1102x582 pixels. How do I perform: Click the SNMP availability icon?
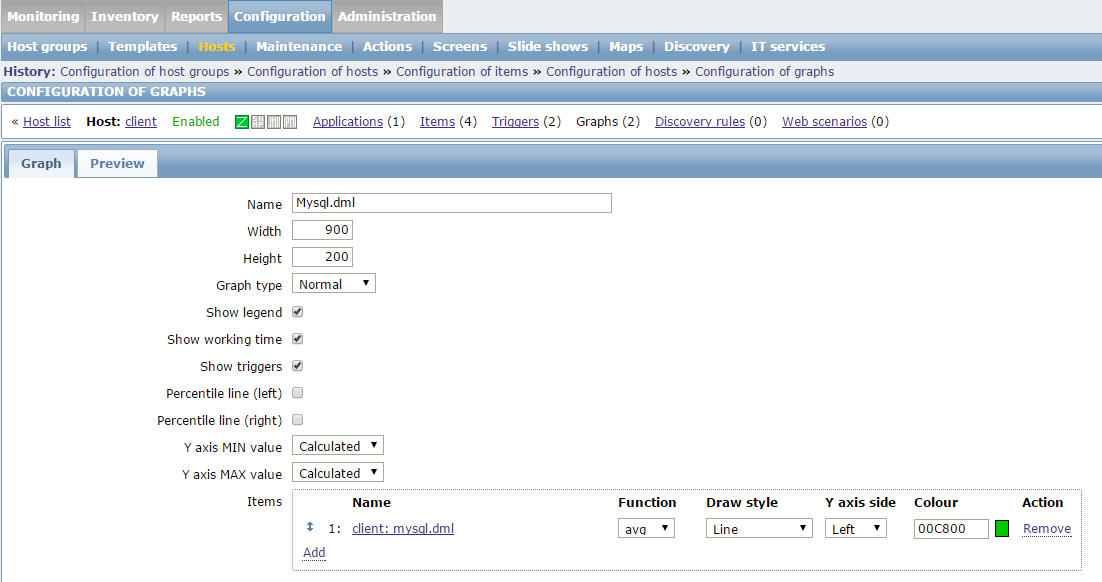pos(258,122)
